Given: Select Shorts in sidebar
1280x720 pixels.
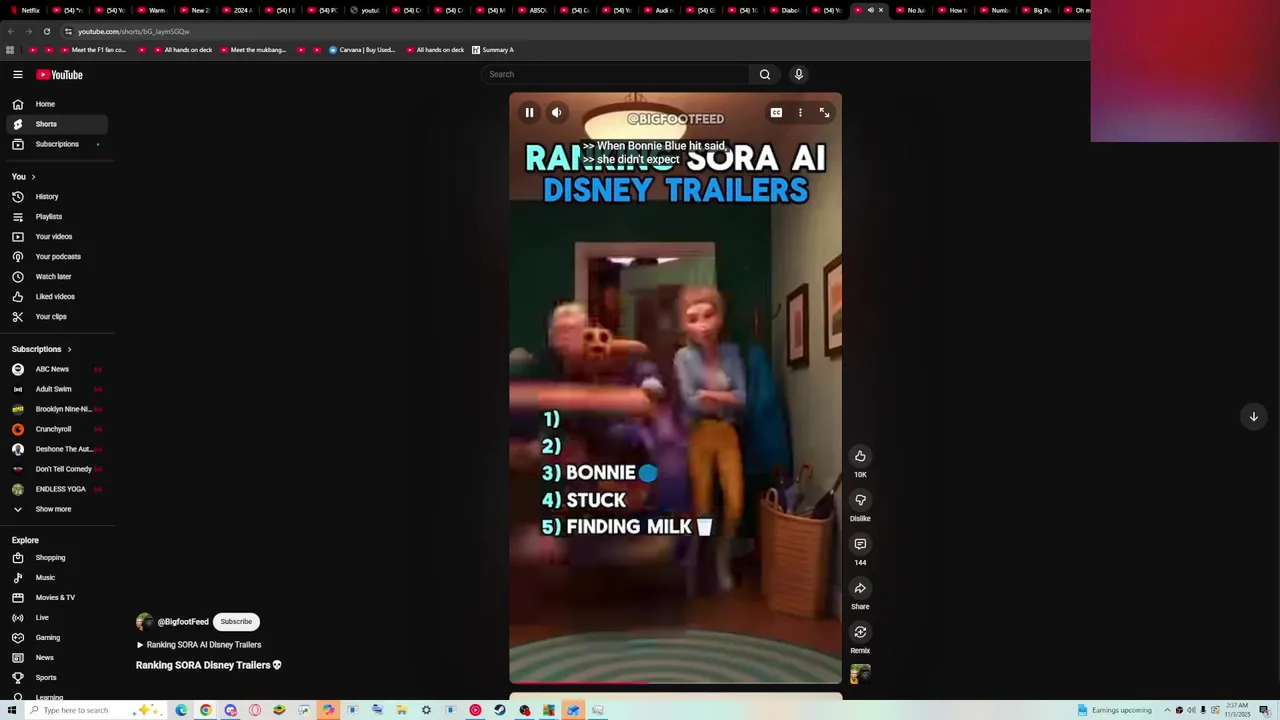Looking at the screenshot, I should [x=57, y=124].
